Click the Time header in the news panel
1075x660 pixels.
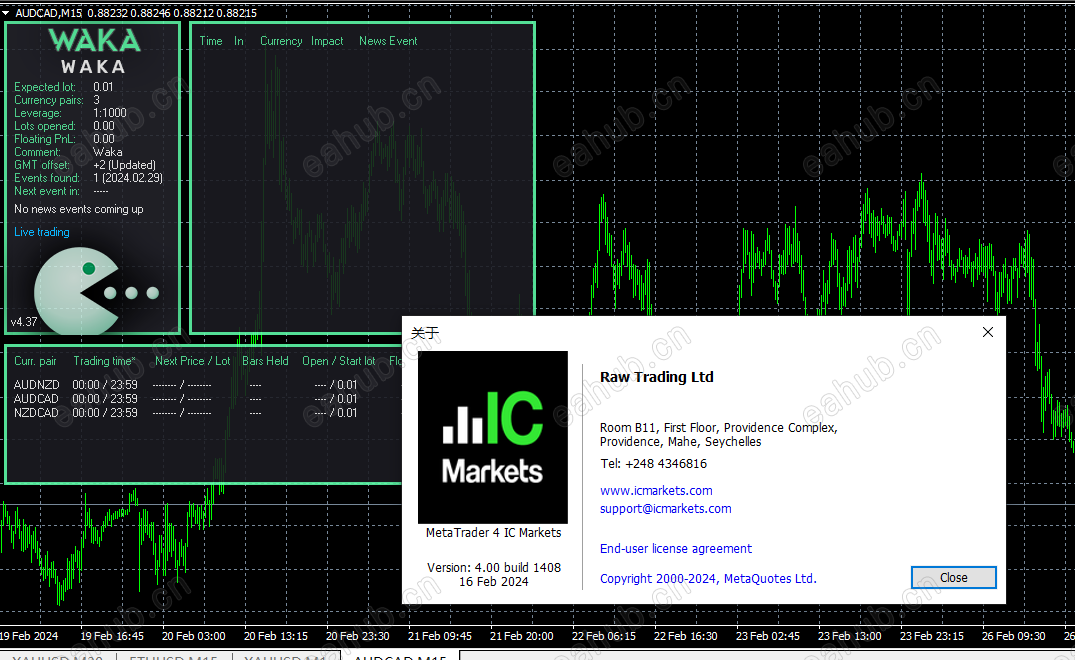pyautogui.click(x=210, y=41)
